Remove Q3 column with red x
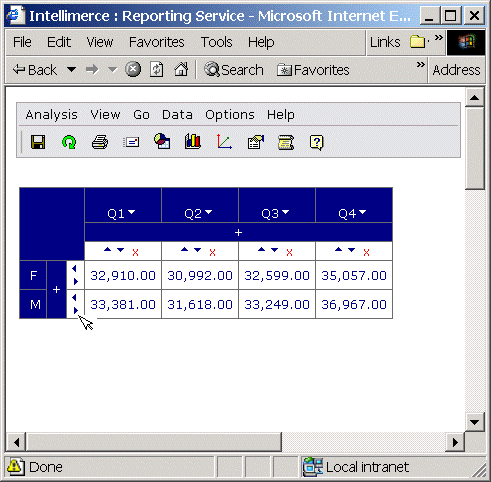This screenshot has width=491, height=482. [289, 252]
